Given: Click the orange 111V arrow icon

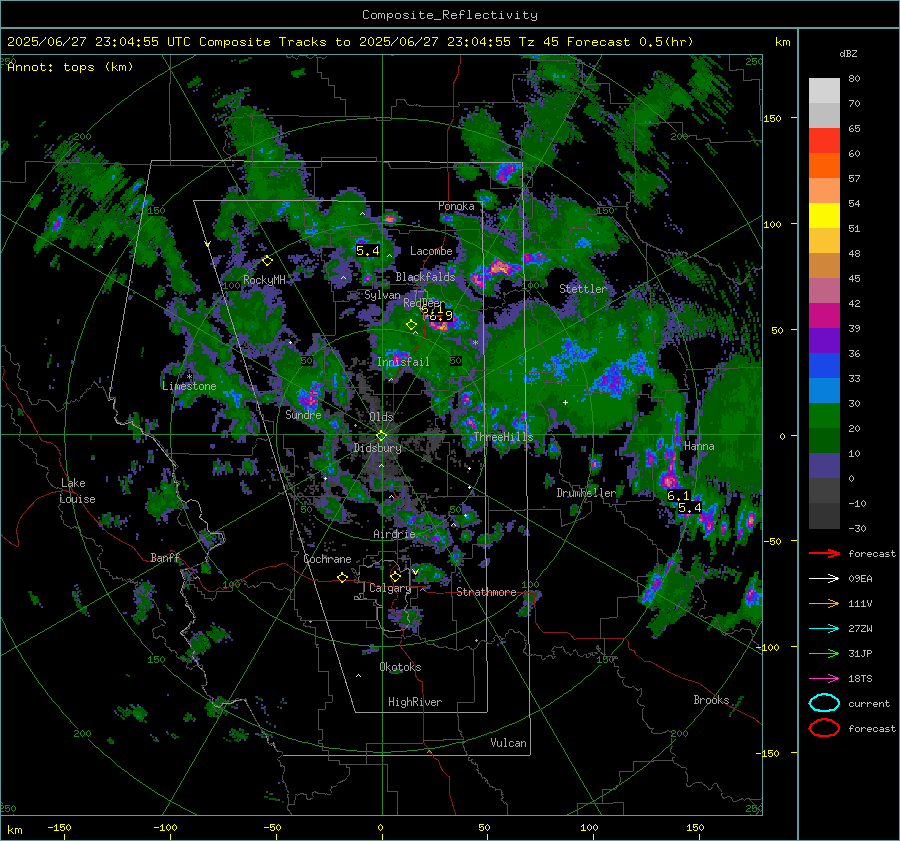Looking at the screenshot, I should pyautogui.click(x=824, y=603).
